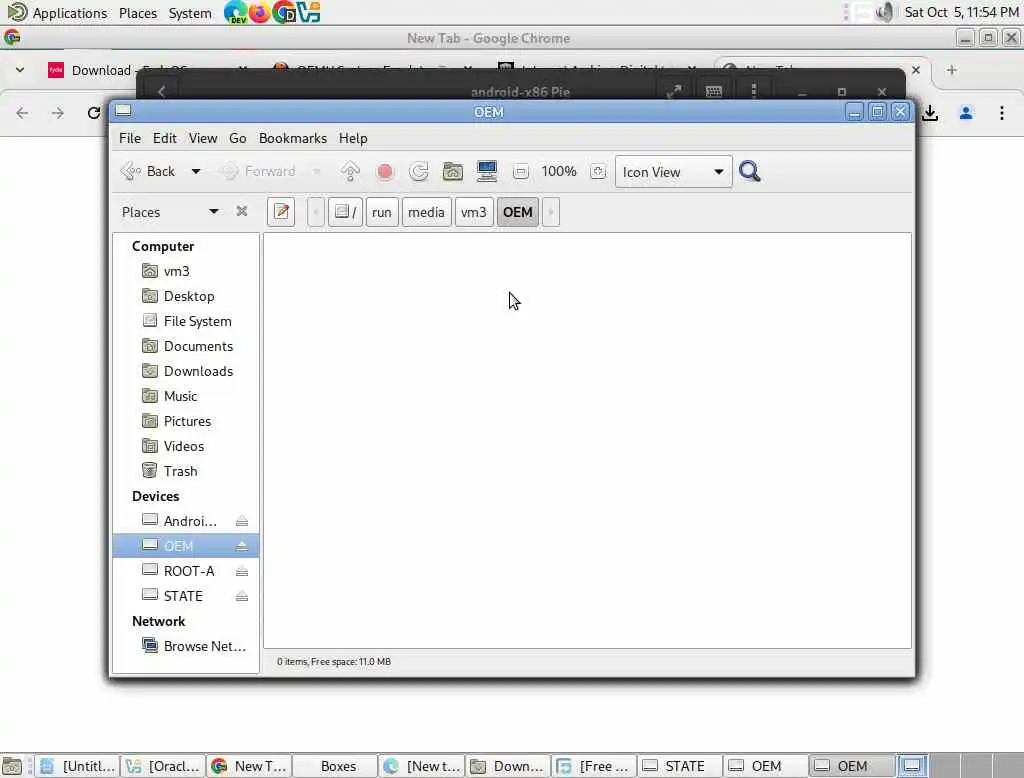The height and width of the screenshot is (778, 1024).
Task: Switch to Boxes taskbar window
Action: coord(337,766)
